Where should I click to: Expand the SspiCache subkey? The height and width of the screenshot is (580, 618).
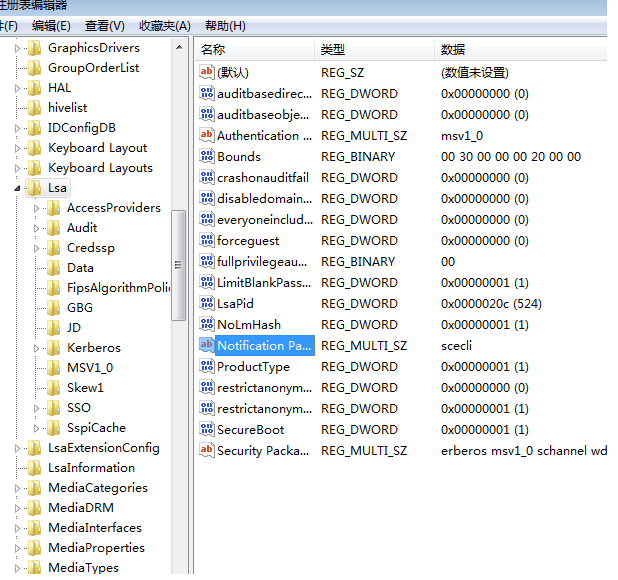tap(36, 428)
